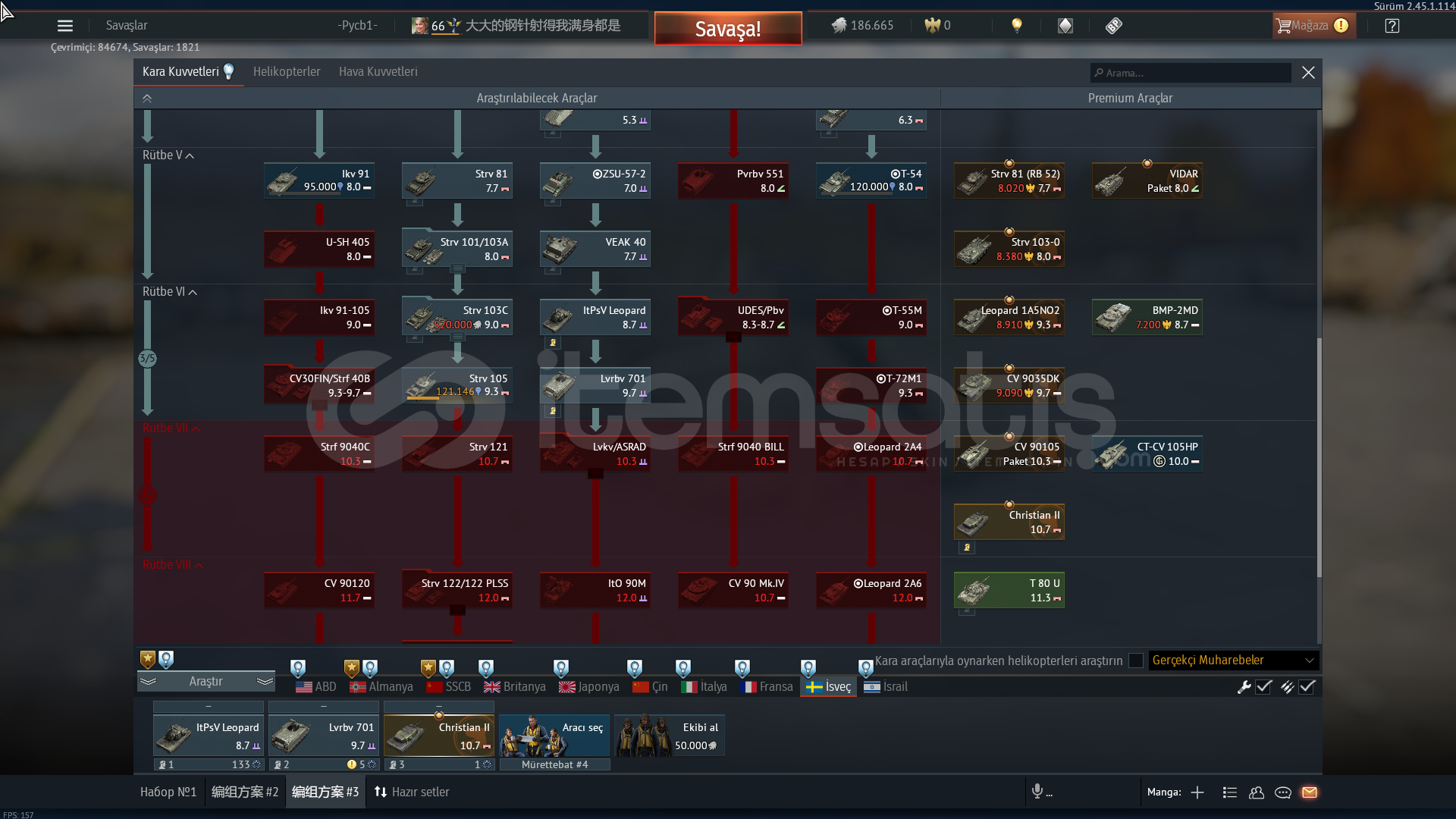This screenshot has height=819, width=1456.
Task: Toggle the auto-refill ammo checkbox
Action: [x=1307, y=687]
